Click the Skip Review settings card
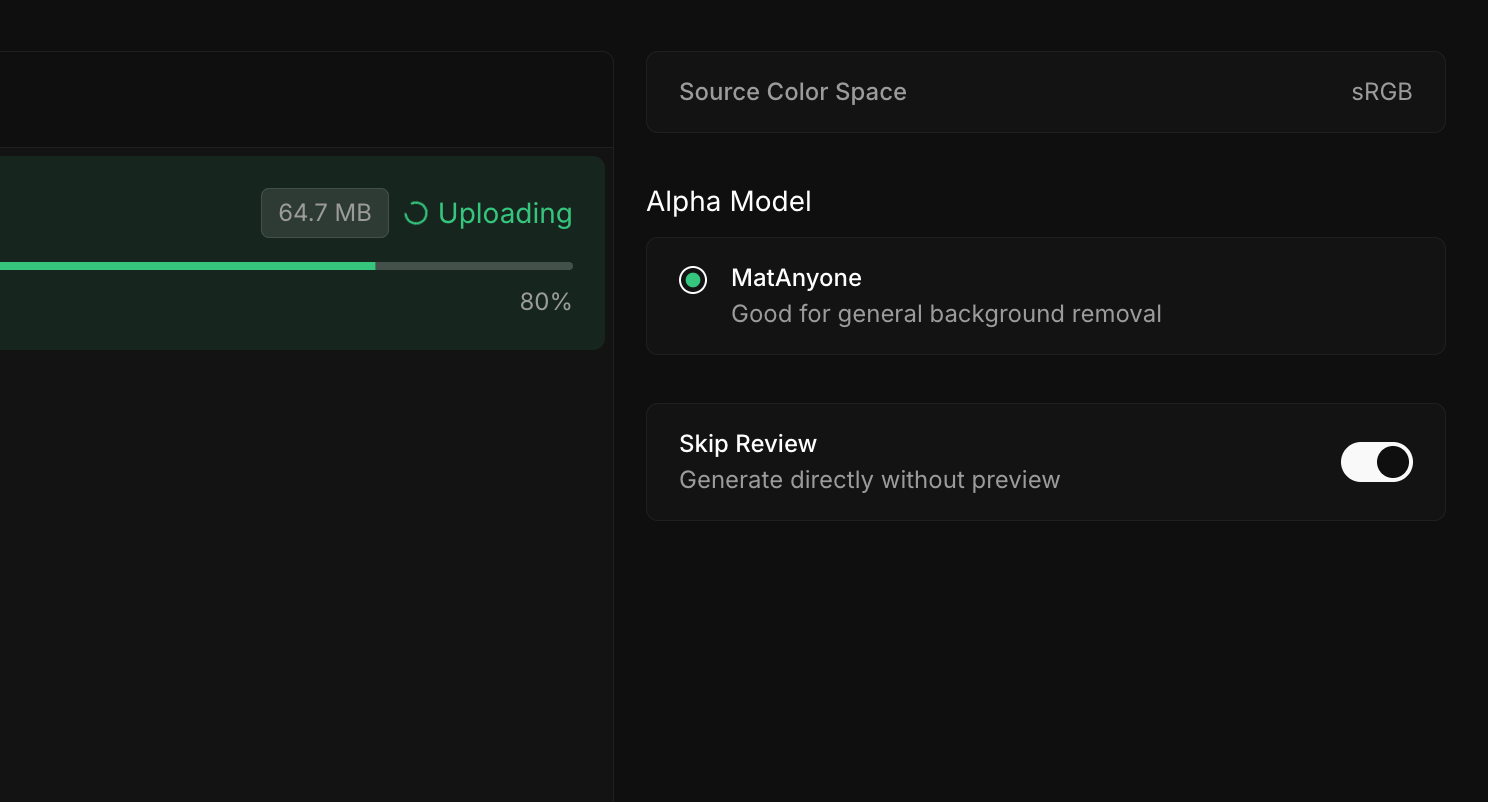 coord(1046,461)
